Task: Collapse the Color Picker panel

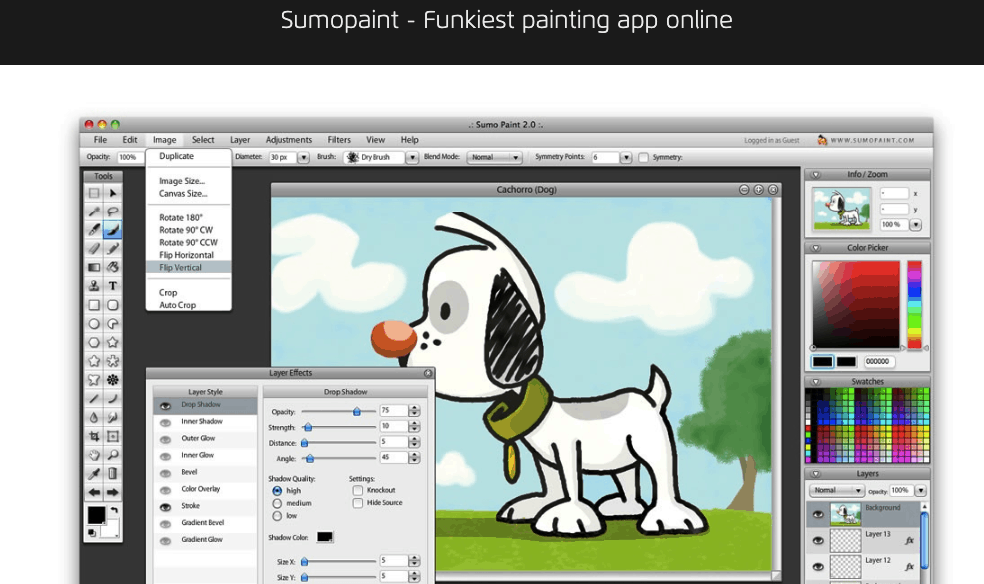Action: pyautogui.click(x=816, y=248)
